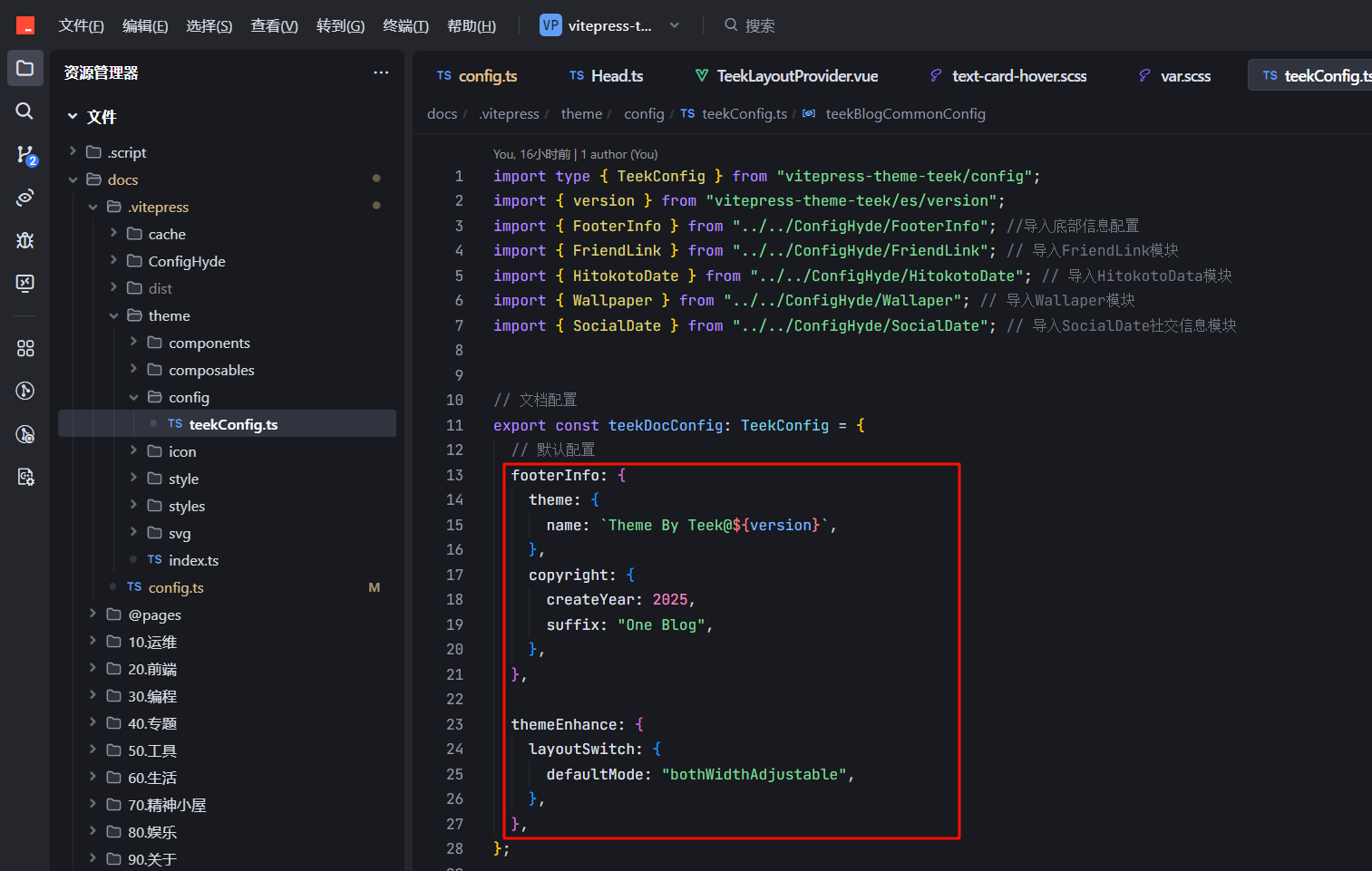Click the createYear value 2025
Image resolution: width=1372 pixels, height=871 pixels.
point(670,599)
